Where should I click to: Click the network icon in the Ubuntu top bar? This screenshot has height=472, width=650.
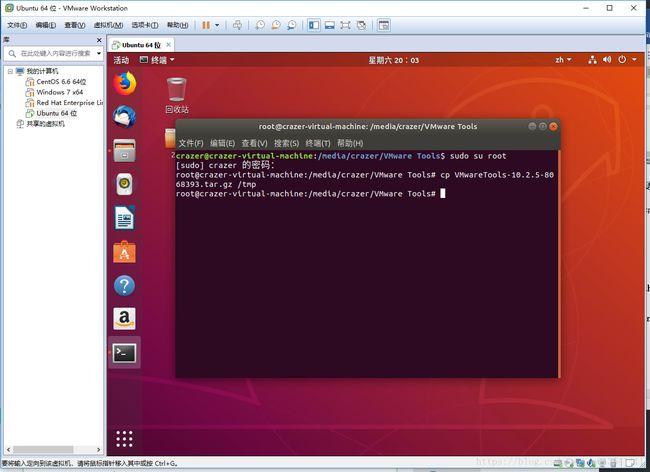point(592,60)
